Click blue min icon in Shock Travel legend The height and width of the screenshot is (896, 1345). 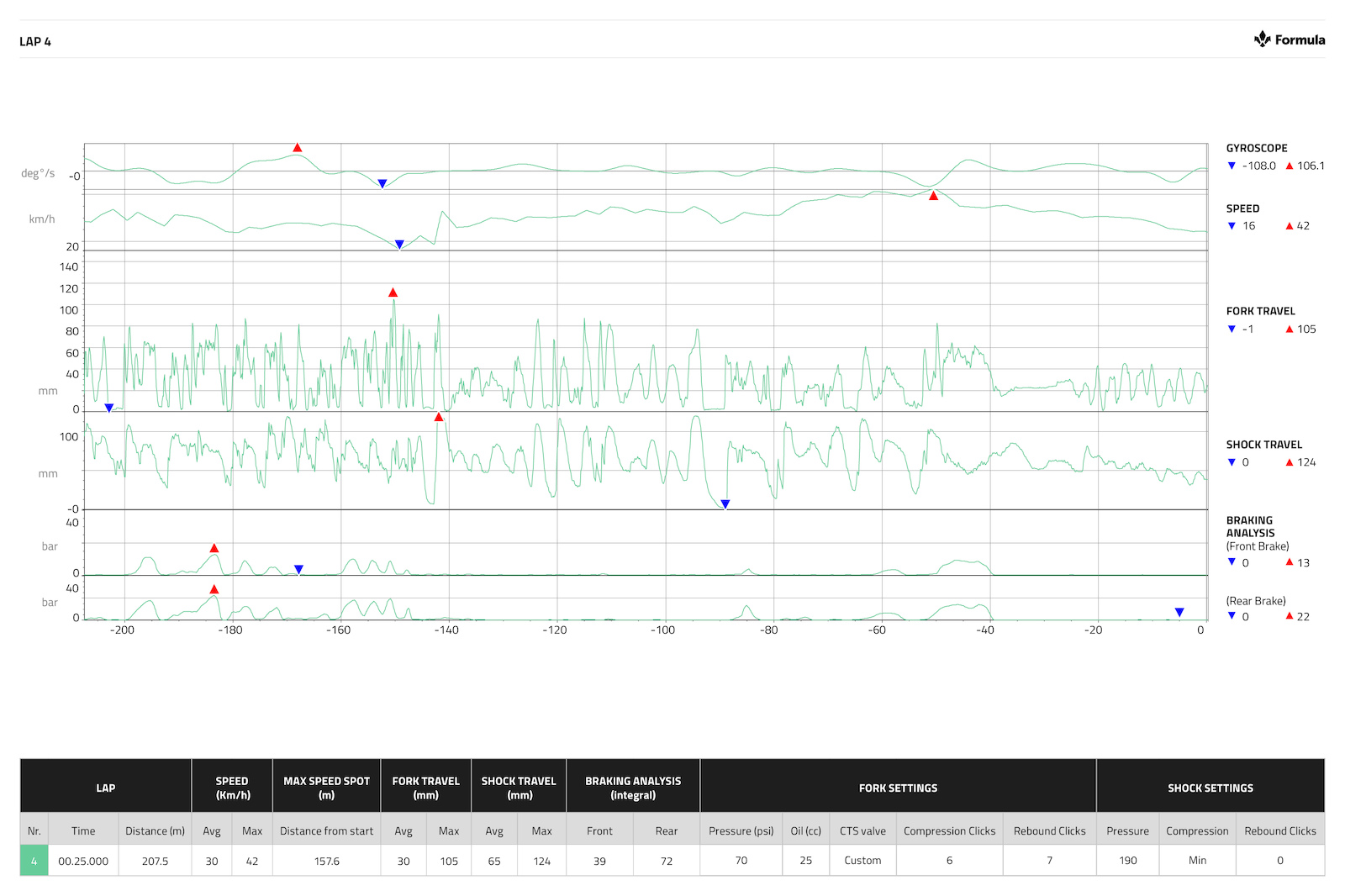point(1232,462)
